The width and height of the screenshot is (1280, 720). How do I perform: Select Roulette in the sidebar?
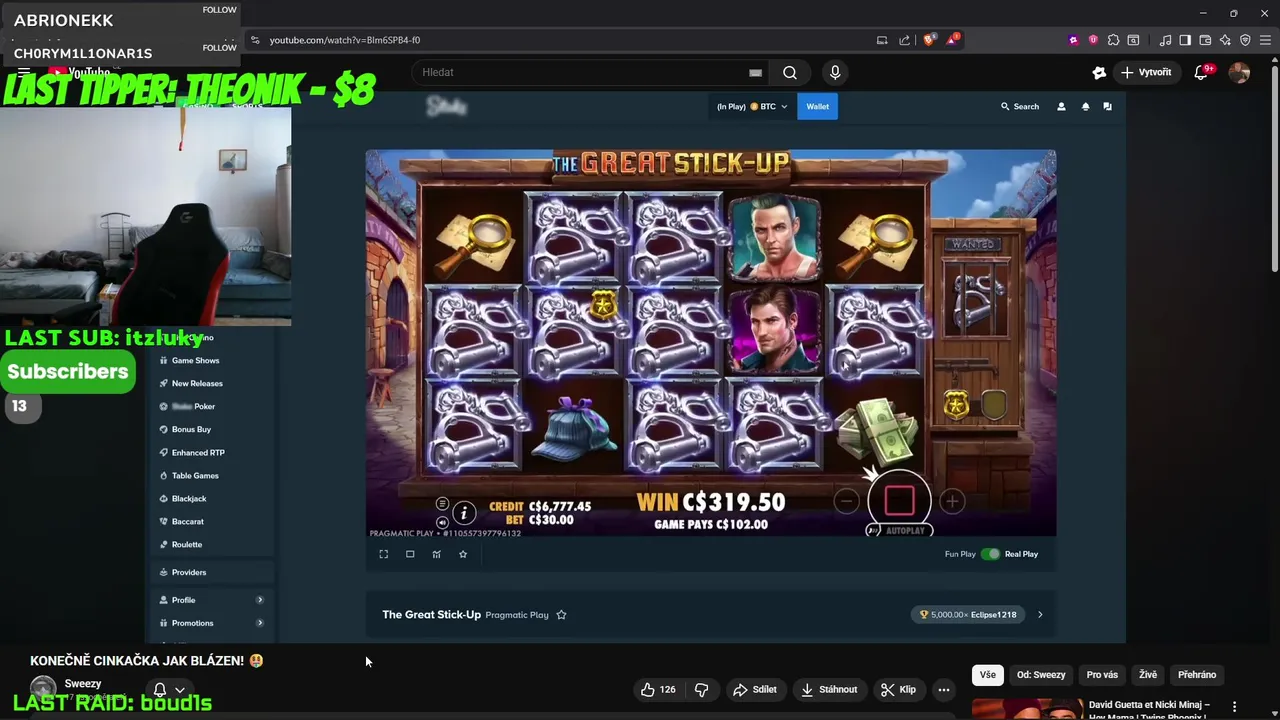pos(187,544)
